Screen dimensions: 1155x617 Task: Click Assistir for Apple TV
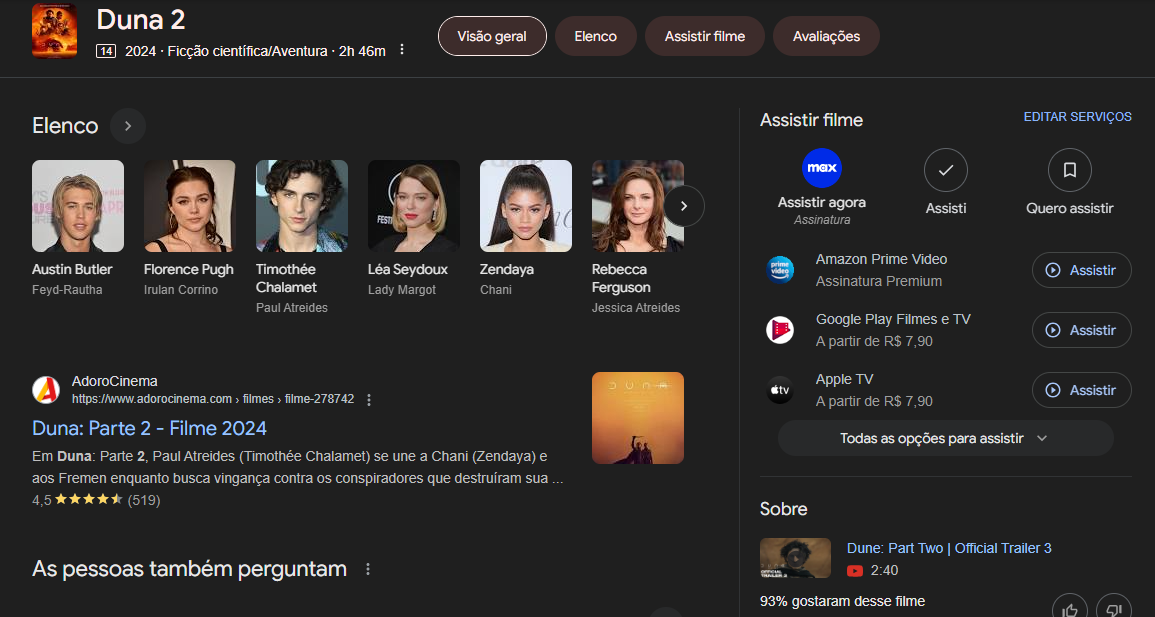[1081, 390]
